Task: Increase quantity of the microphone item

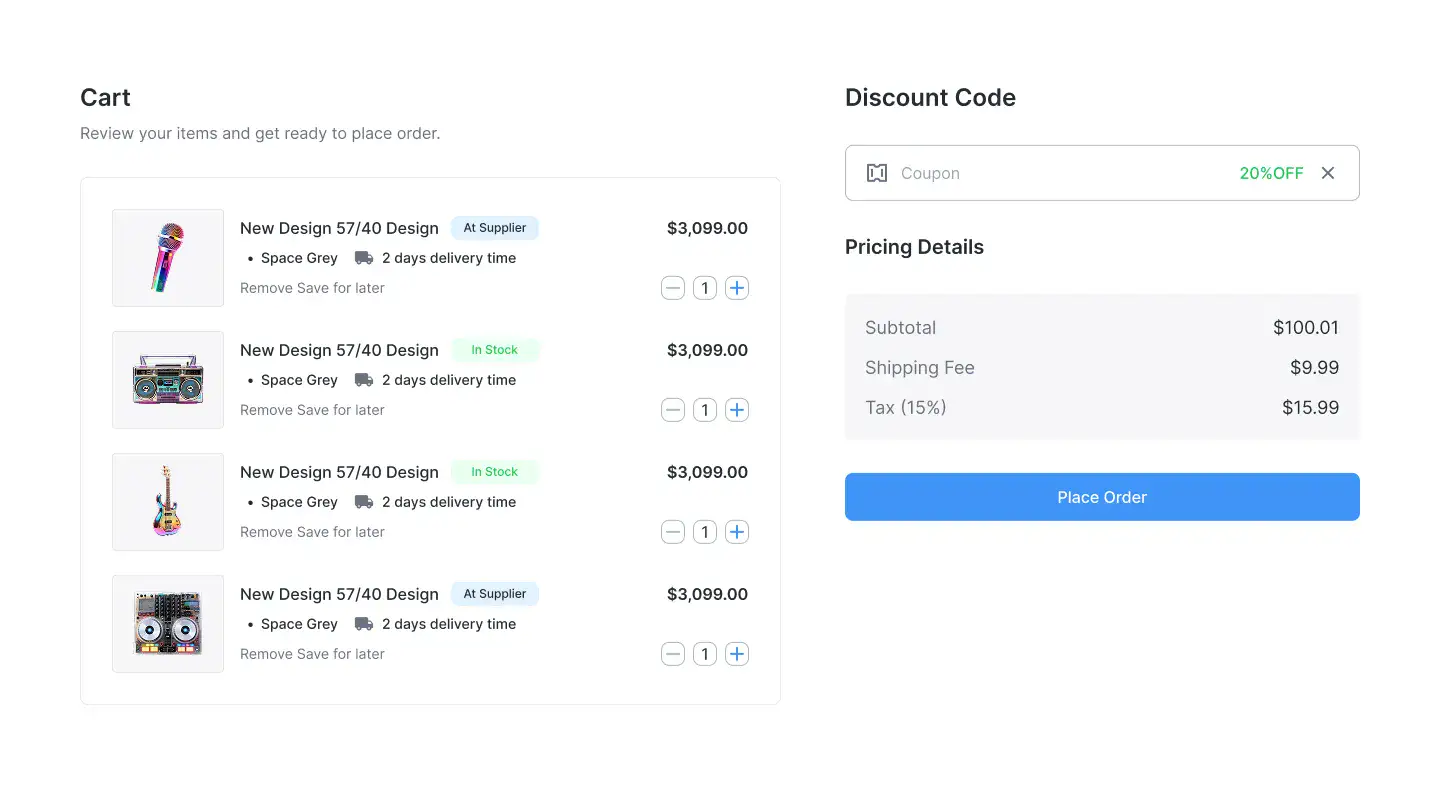Action: (737, 288)
